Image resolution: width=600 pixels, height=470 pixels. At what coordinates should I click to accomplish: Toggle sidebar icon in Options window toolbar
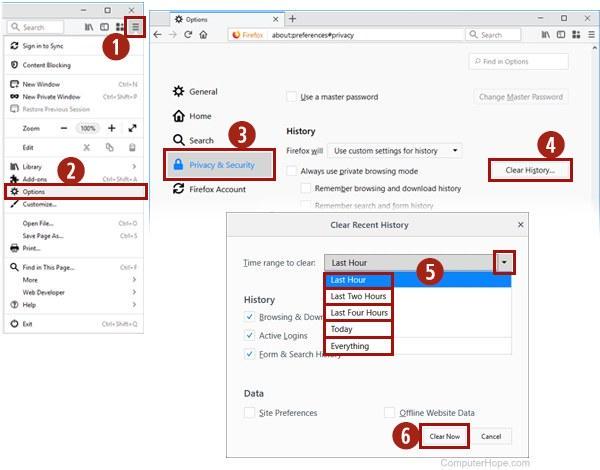(561, 35)
